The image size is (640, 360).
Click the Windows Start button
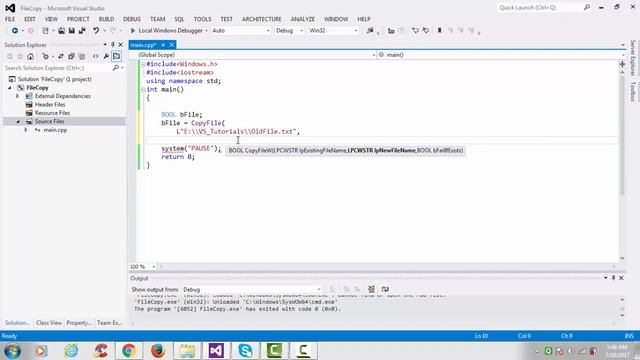pyautogui.click(x=12, y=351)
